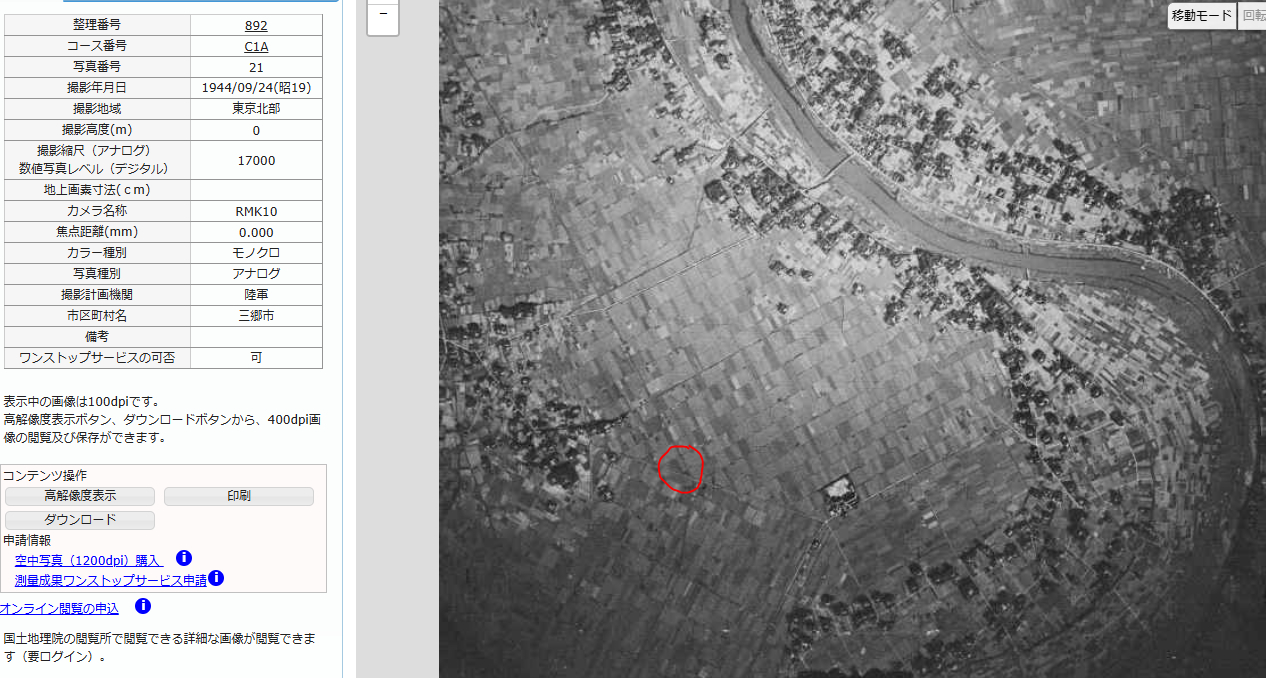Click the ダウンロード button
The image size is (1266, 678).
[80, 520]
